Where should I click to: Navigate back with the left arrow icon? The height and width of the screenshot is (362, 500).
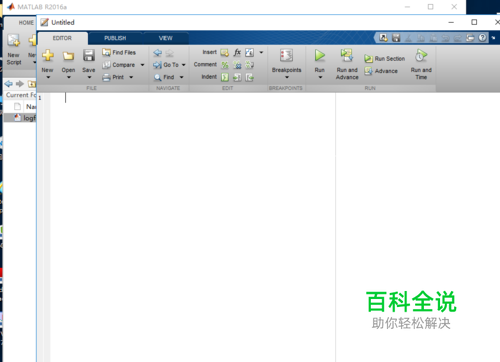point(157,53)
